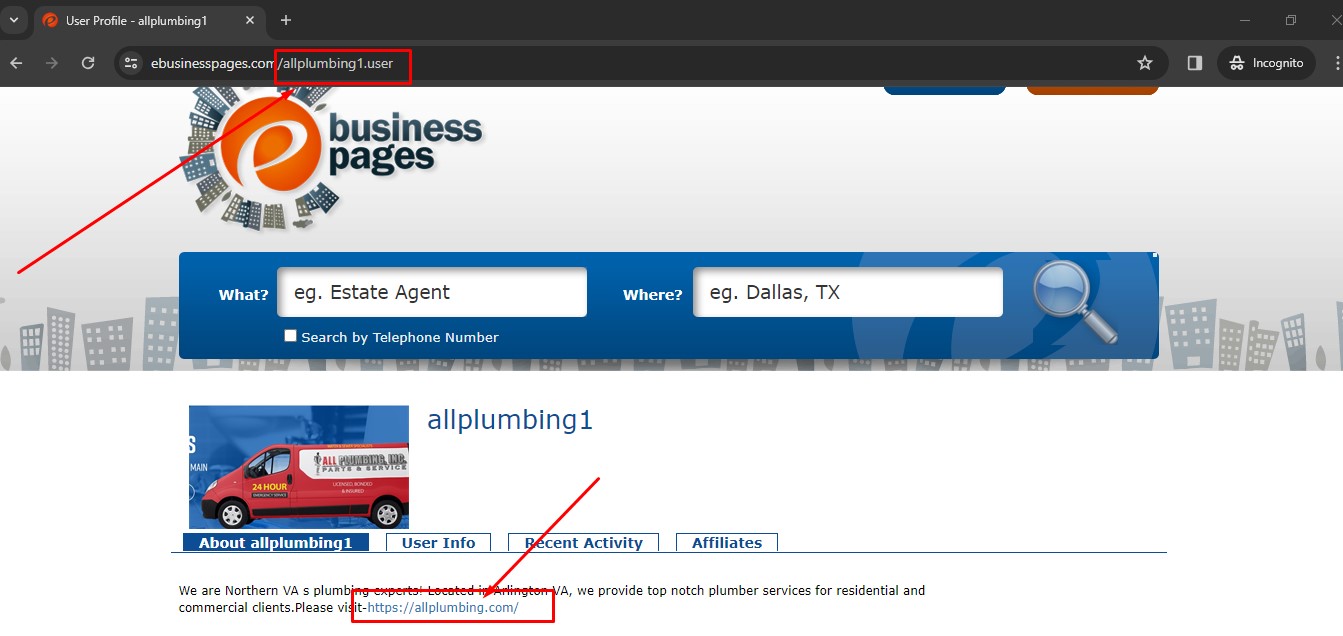This screenshot has width=1343, height=636.
Task: Click the browser back arrow
Action: point(16,63)
